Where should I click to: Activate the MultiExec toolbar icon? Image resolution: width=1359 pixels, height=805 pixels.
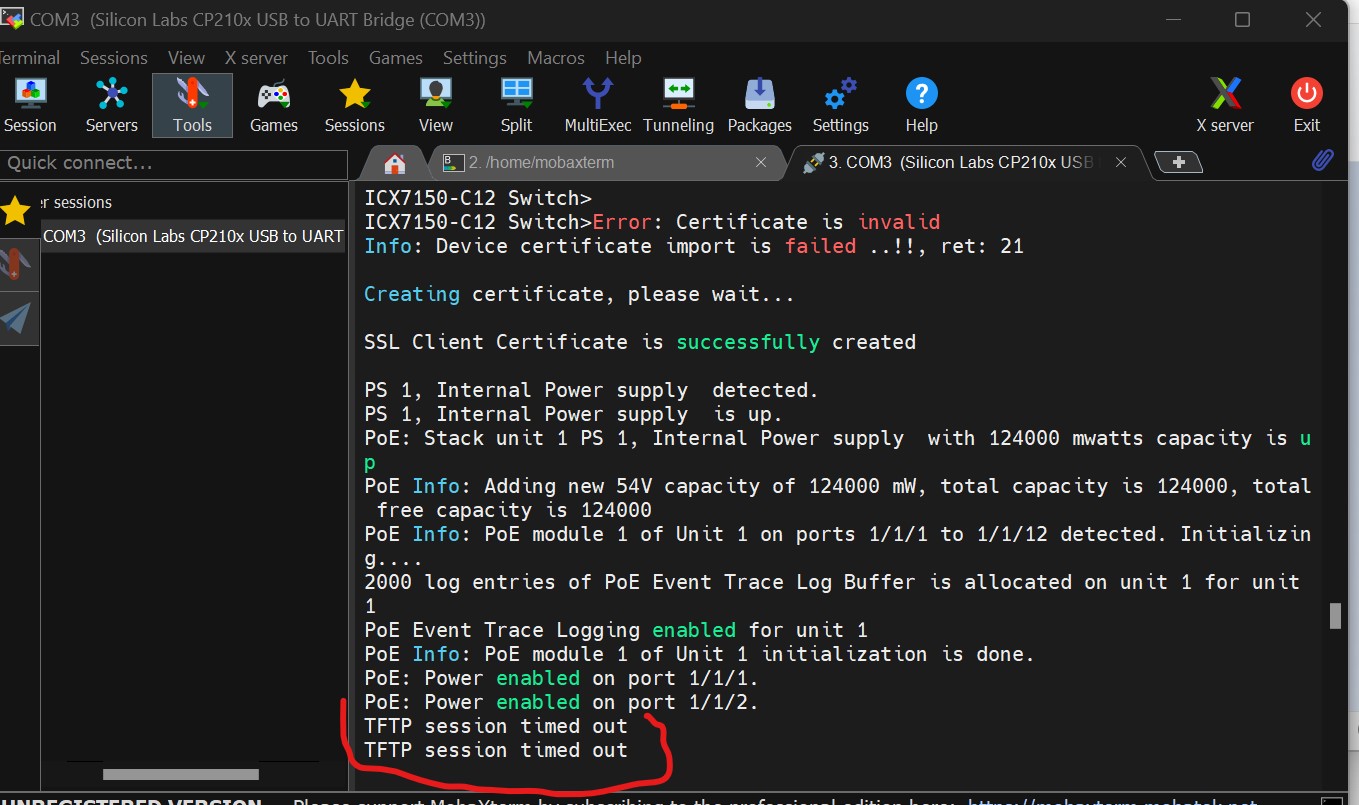tap(598, 105)
